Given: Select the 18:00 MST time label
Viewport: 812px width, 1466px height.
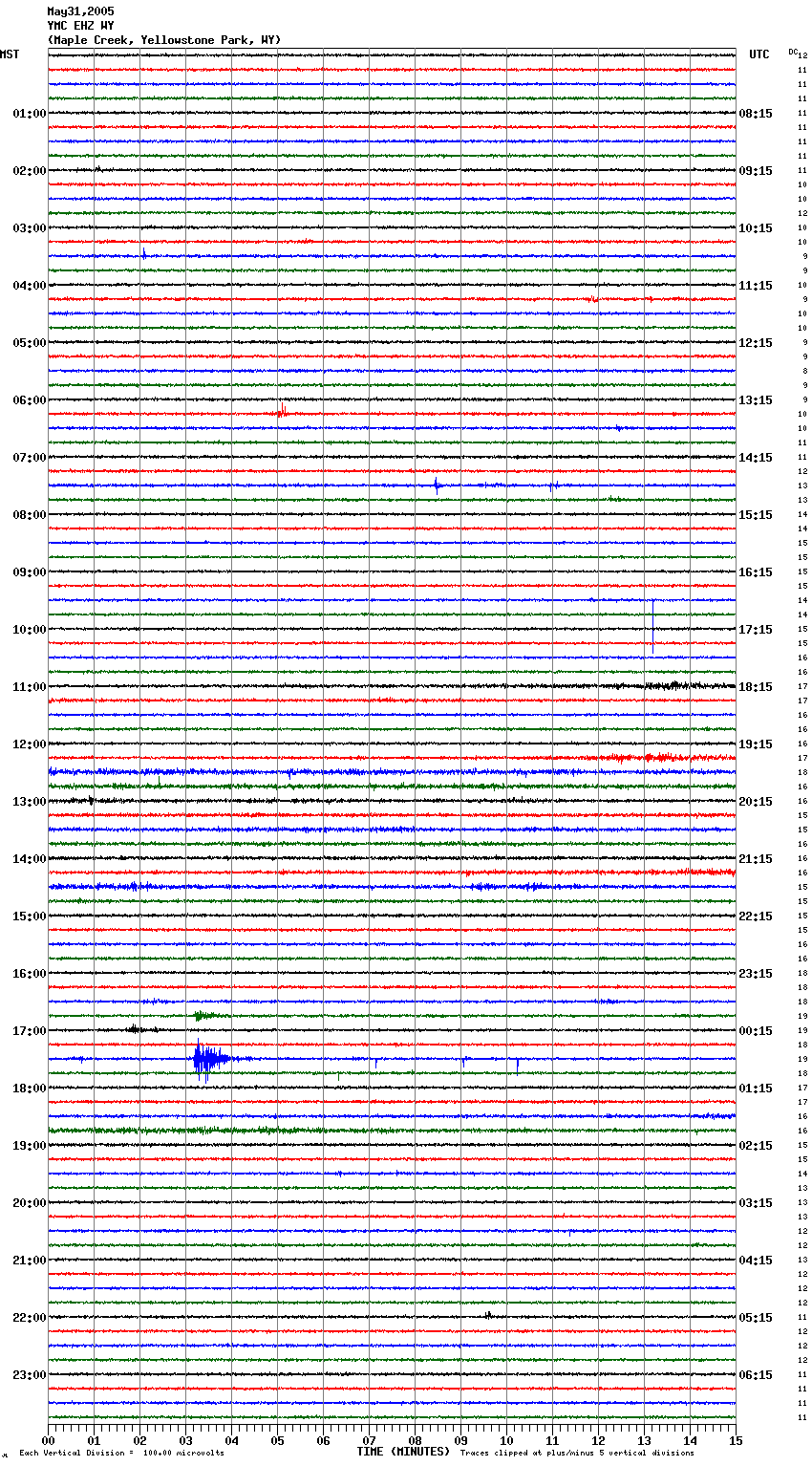Looking at the screenshot, I should coord(30,1089).
